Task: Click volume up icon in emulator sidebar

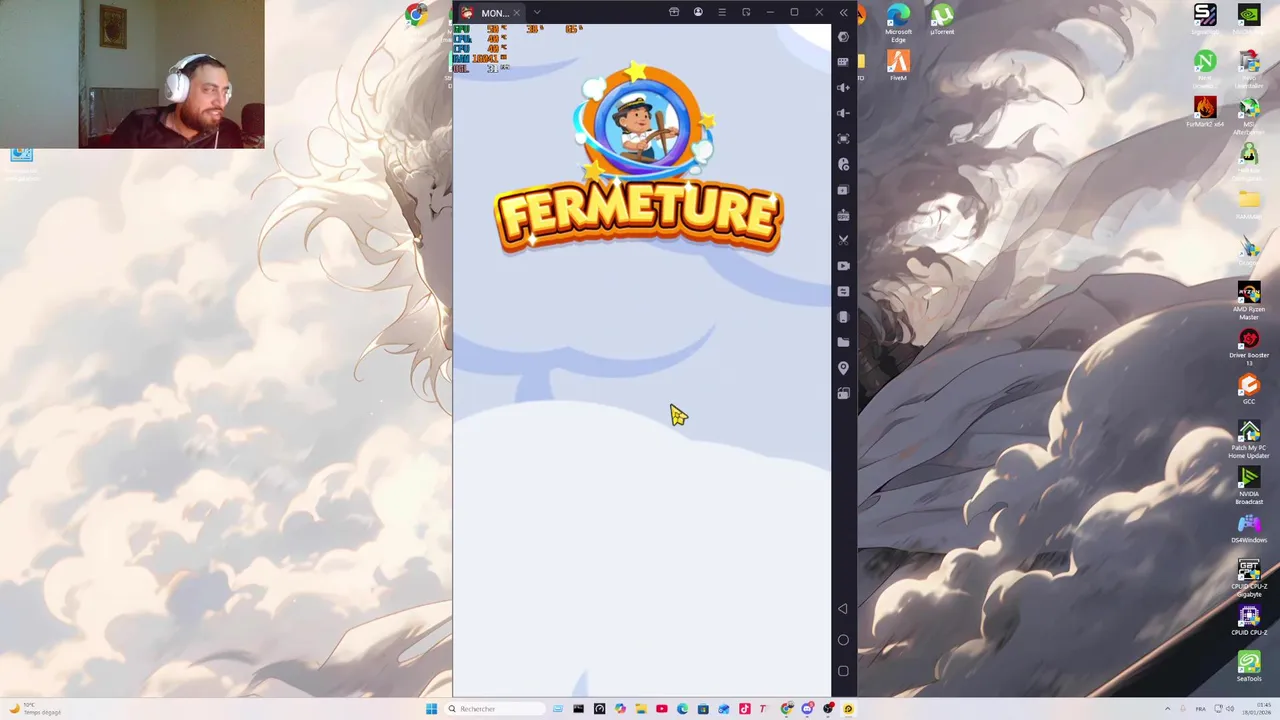Action: coord(843,88)
